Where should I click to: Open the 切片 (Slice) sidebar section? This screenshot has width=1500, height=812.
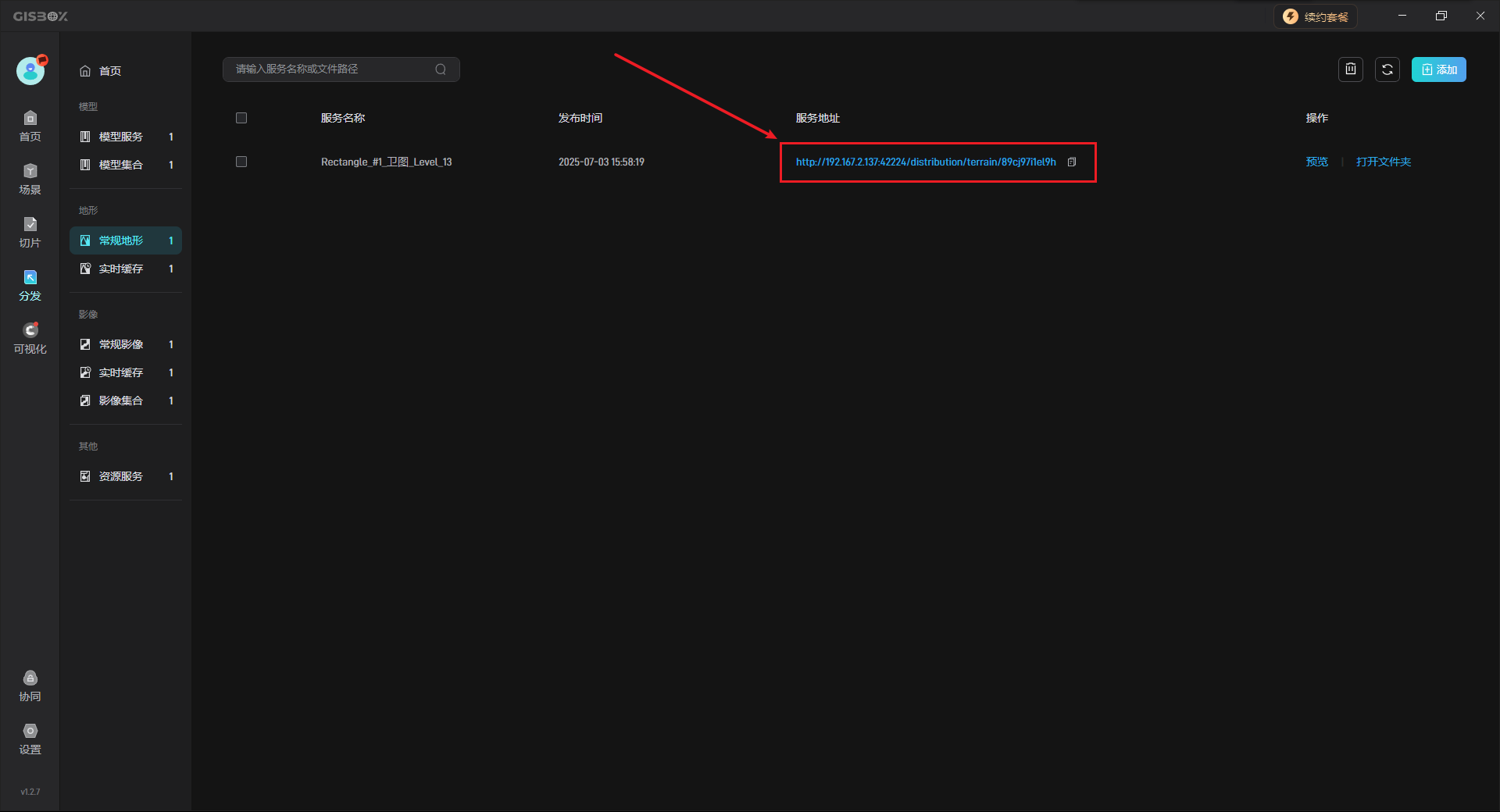30,232
